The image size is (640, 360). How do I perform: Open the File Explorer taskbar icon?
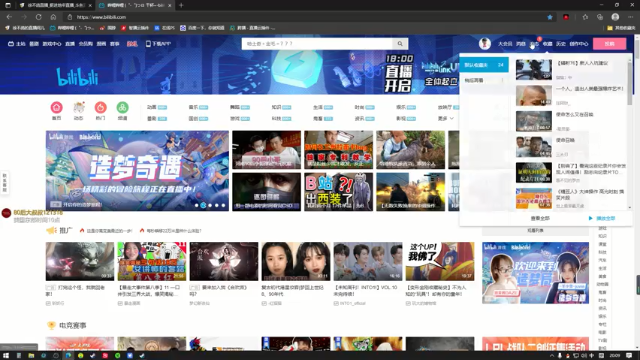pyautogui.click(x=31, y=356)
